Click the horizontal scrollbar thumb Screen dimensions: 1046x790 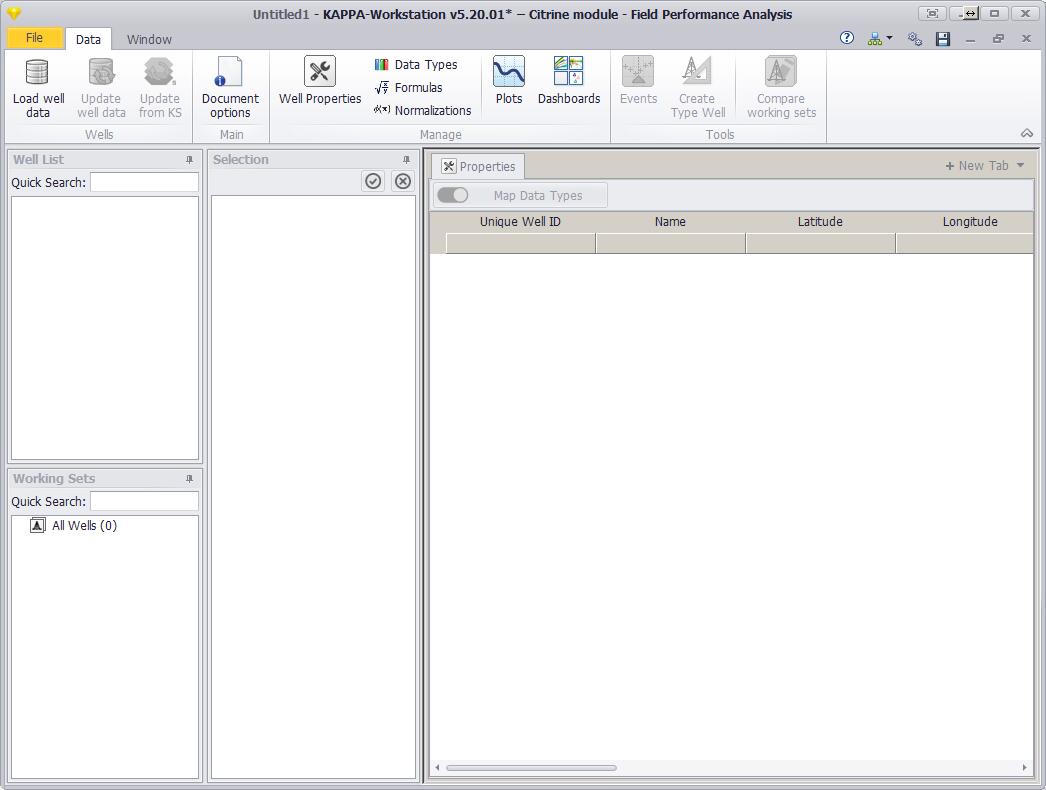(531, 767)
